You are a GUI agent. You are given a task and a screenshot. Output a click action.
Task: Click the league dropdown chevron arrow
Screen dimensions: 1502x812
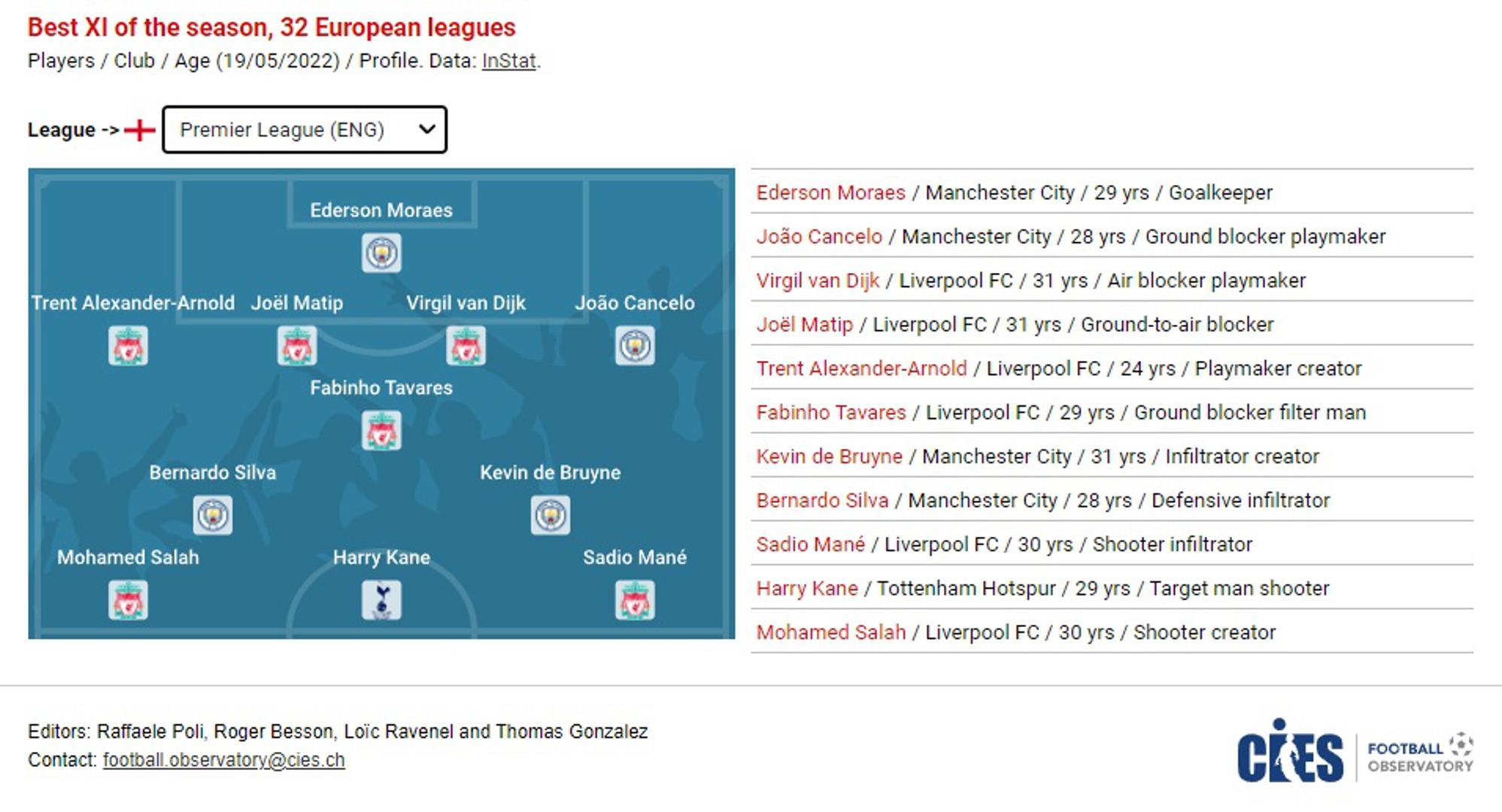tap(426, 129)
